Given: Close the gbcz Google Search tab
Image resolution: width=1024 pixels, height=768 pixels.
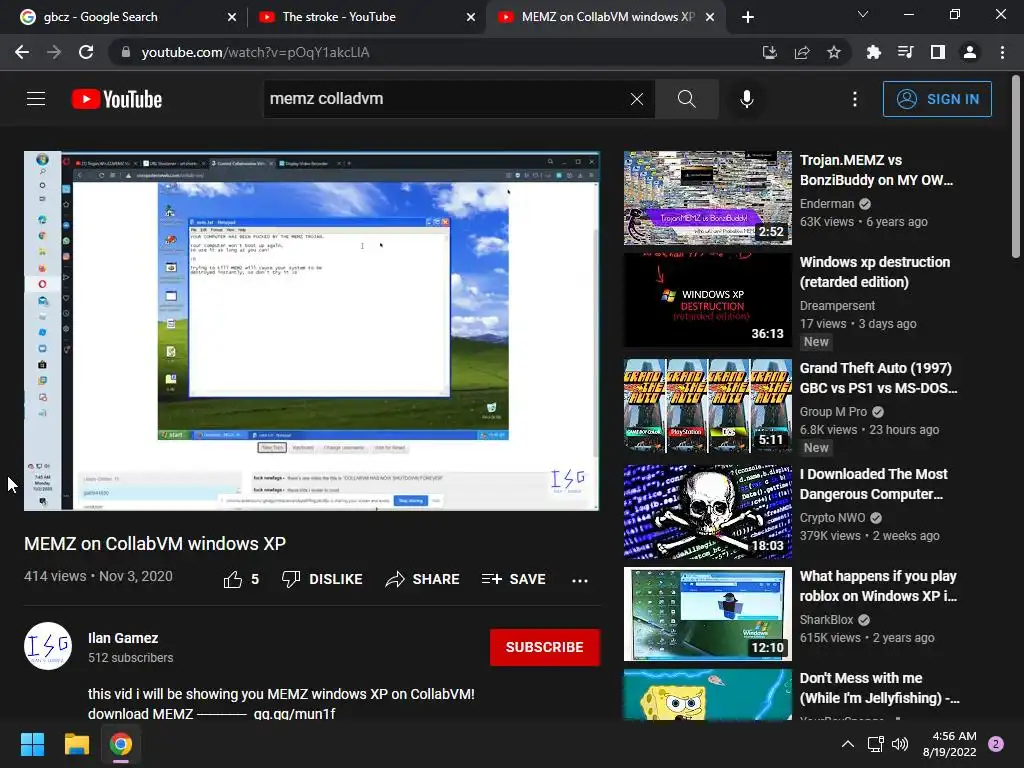Looking at the screenshot, I should (x=232, y=17).
